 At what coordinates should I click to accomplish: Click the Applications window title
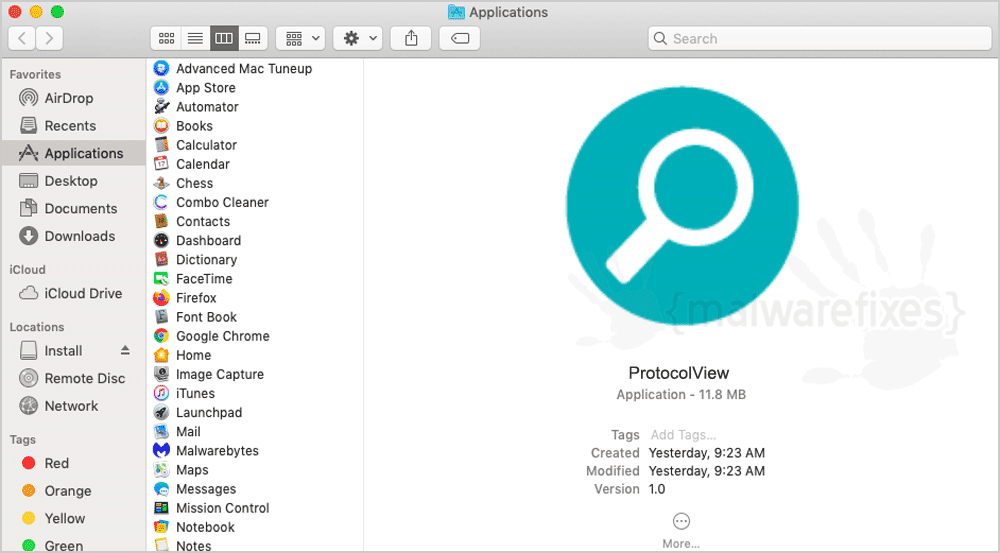pyautogui.click(x=508, y=12)
